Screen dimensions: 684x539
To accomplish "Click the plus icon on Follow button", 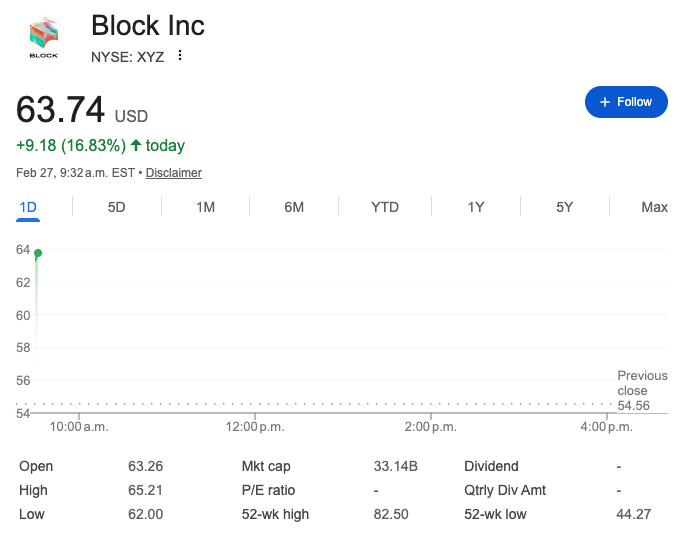I will (x=604, y=102).
